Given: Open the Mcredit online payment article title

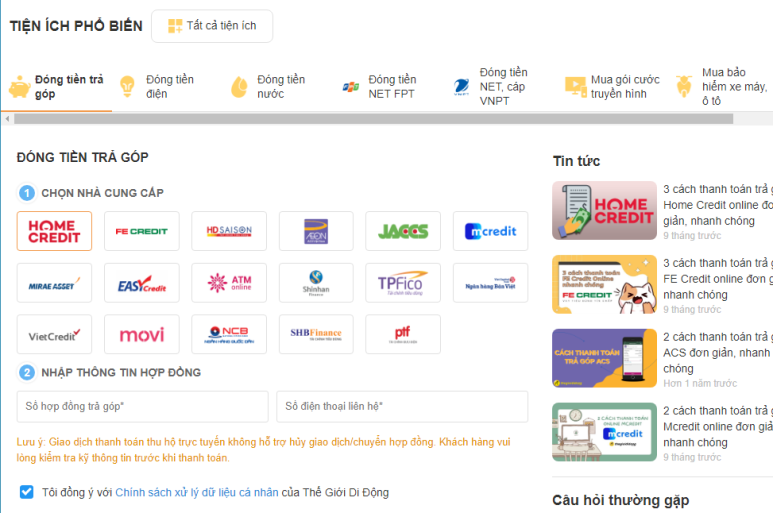Looking at the screenshot, I should coord(718,427).
